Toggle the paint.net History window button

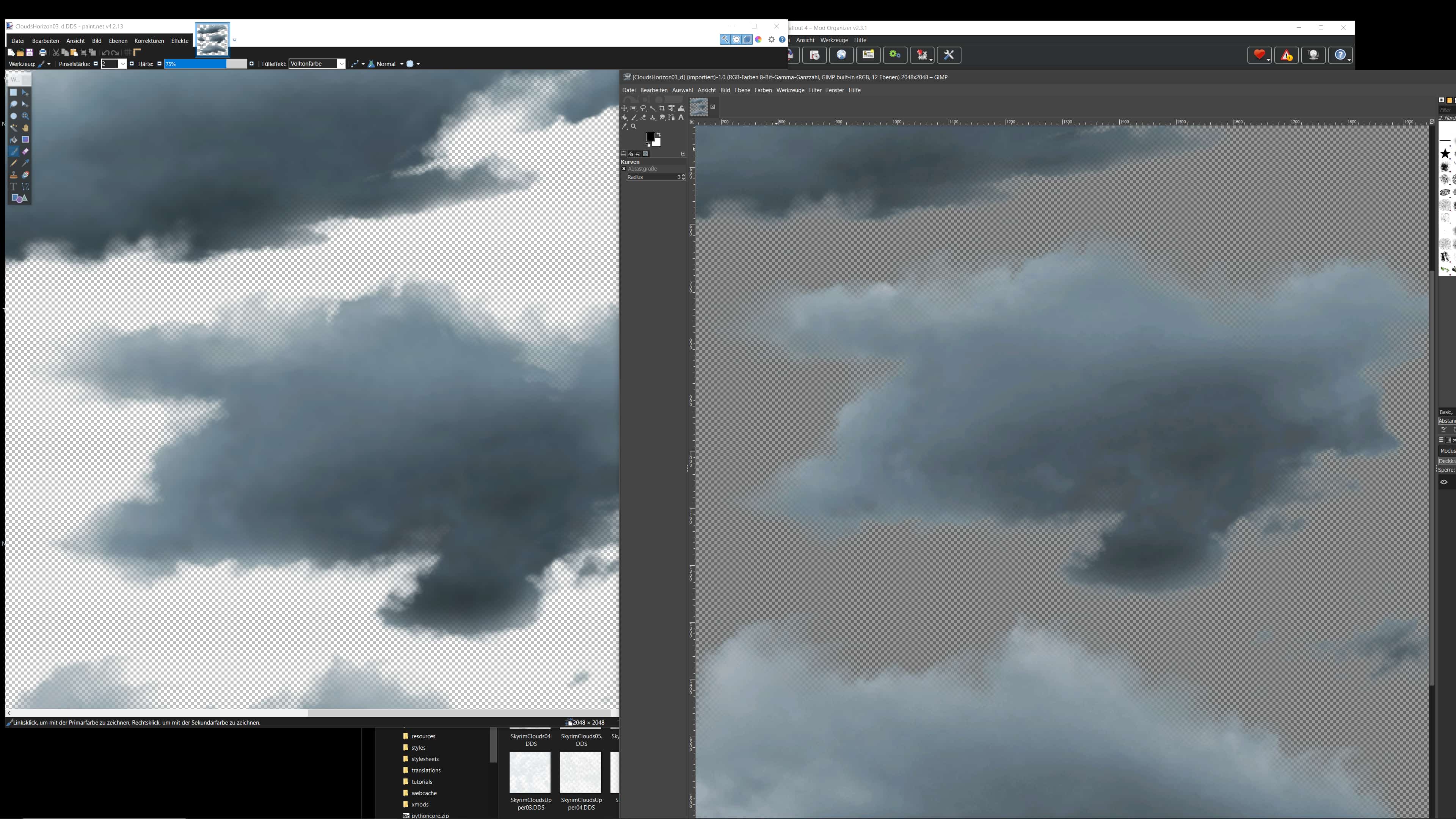[736, 39]
